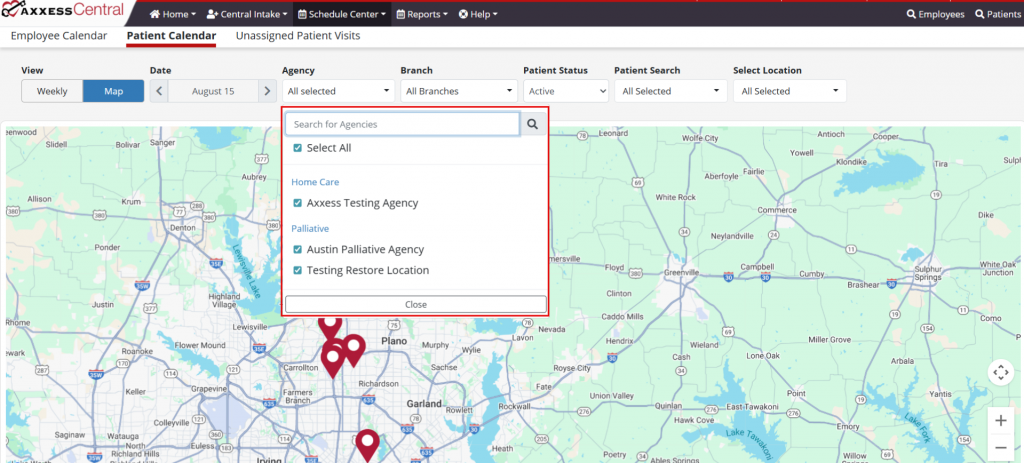The height and width of the screenshot is (463, 1024).
Task: Switch to Unassigned Patient Visits tab
Action: pos(298,36)
